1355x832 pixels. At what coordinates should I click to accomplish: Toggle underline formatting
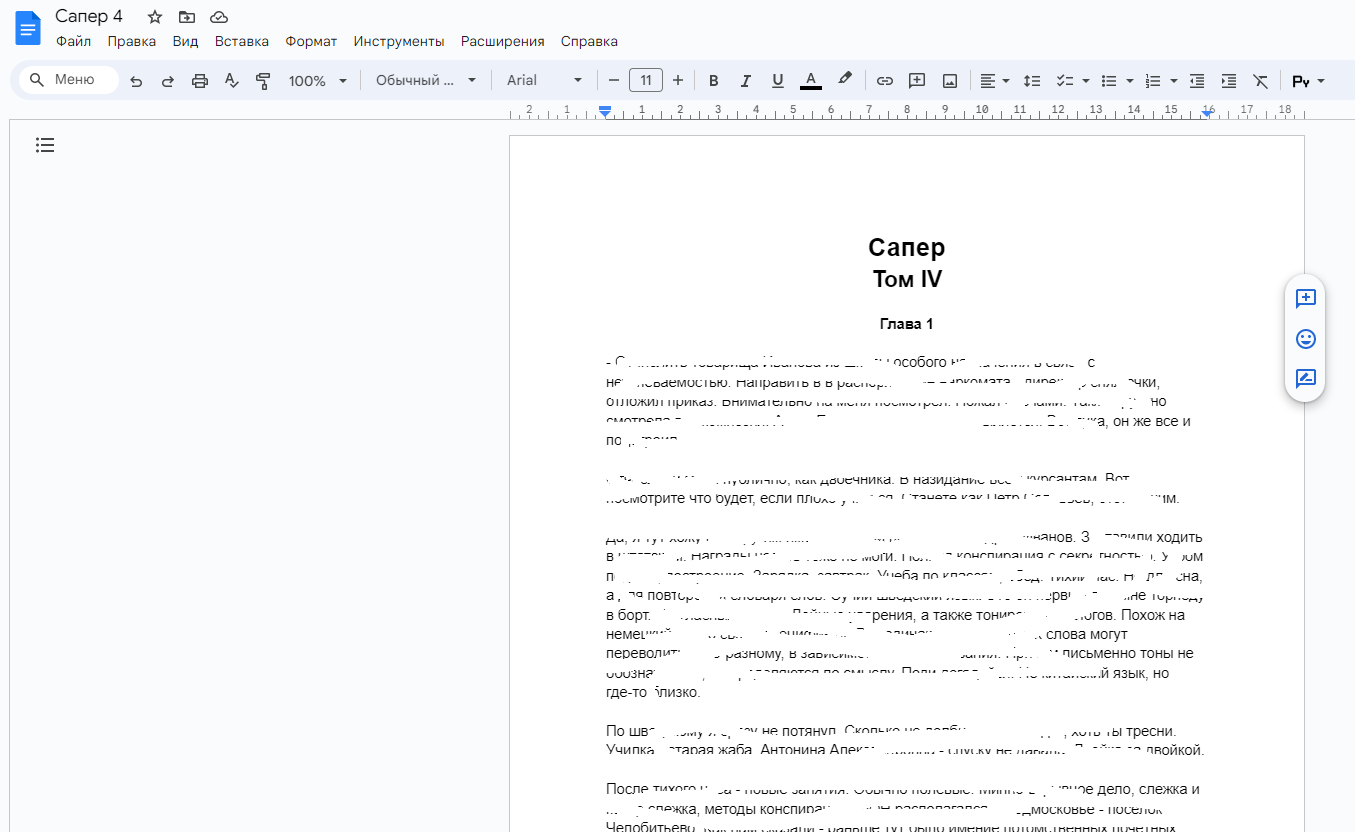[777, 81]
